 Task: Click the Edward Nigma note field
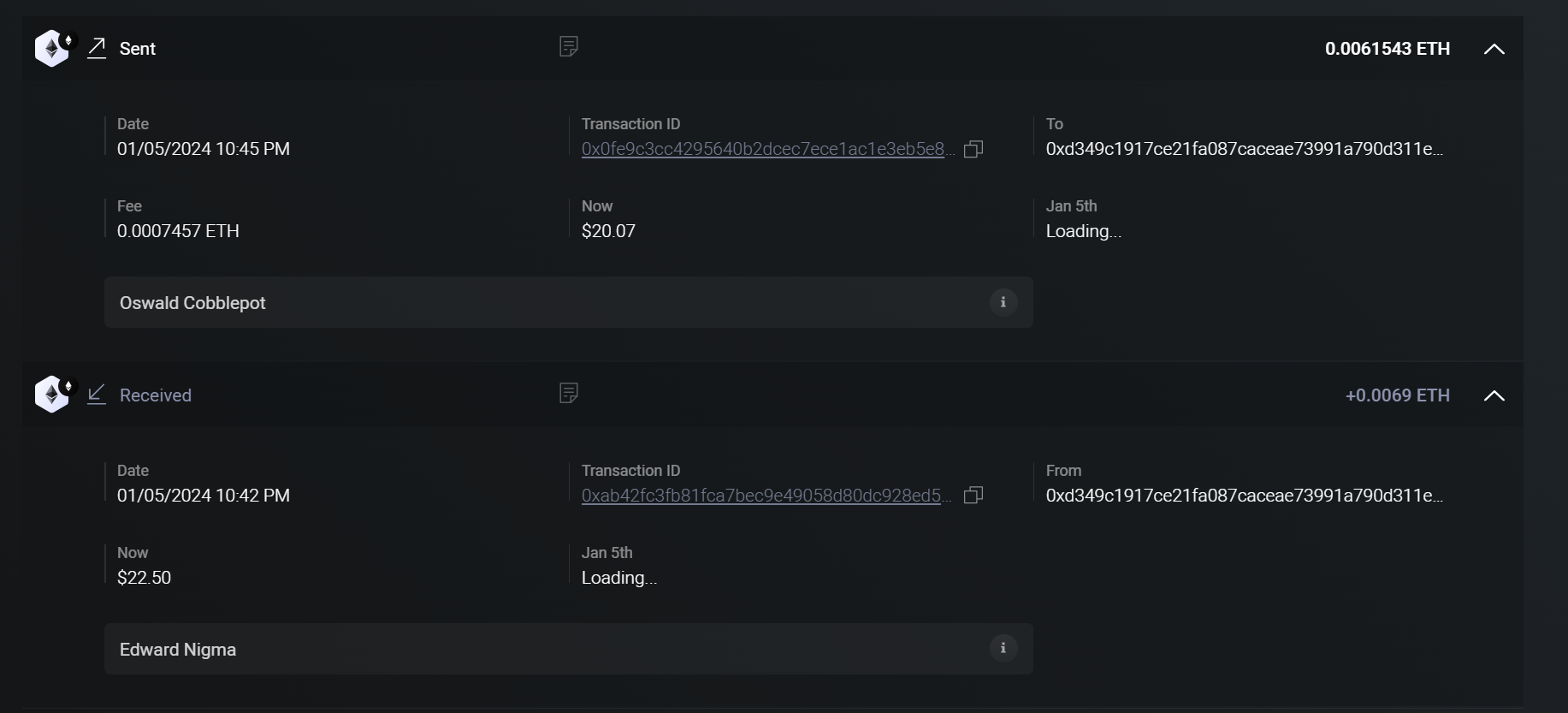point(547,649)
